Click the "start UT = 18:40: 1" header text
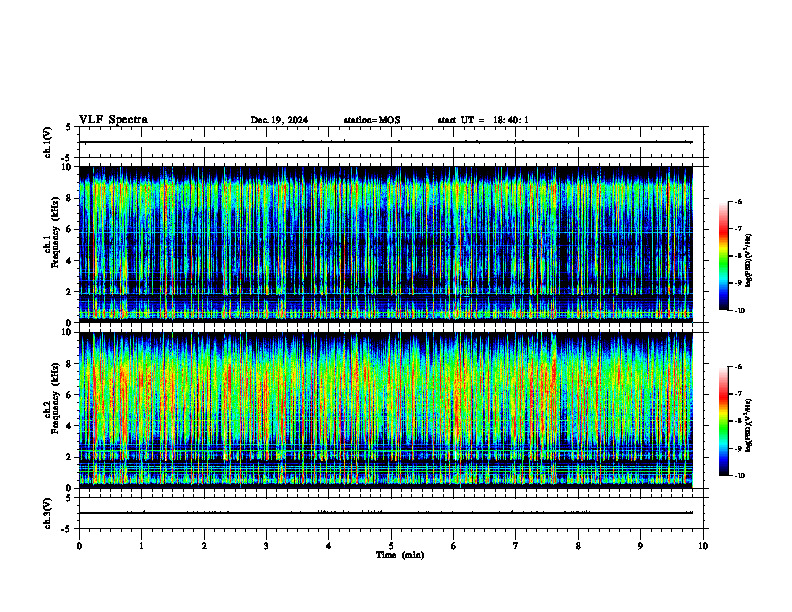The image size is (792, 612). [x=483, y=120]
